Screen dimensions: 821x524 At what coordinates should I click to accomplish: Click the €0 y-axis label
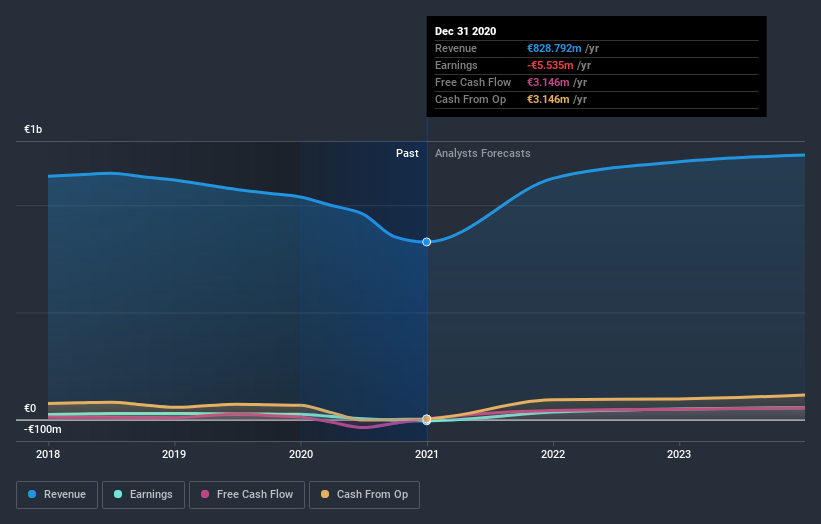(30, 408)
